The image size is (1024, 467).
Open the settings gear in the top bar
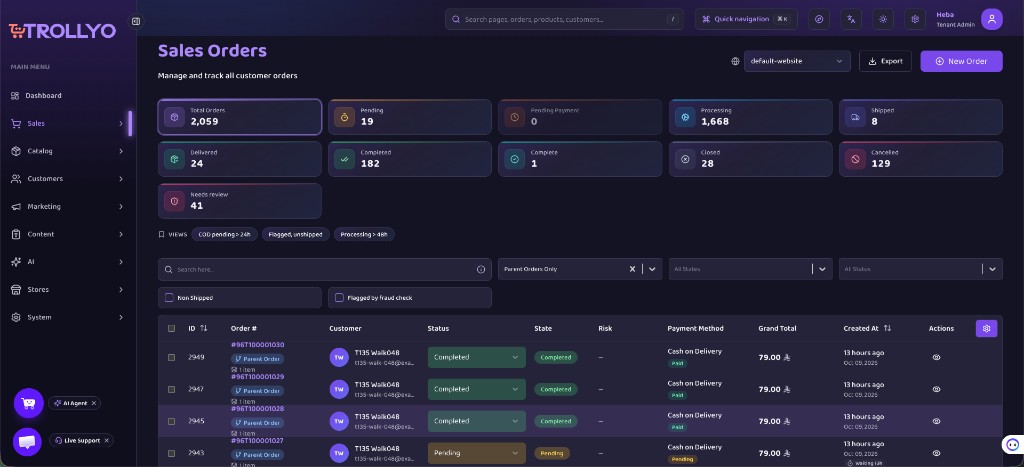tap(915, 19)
